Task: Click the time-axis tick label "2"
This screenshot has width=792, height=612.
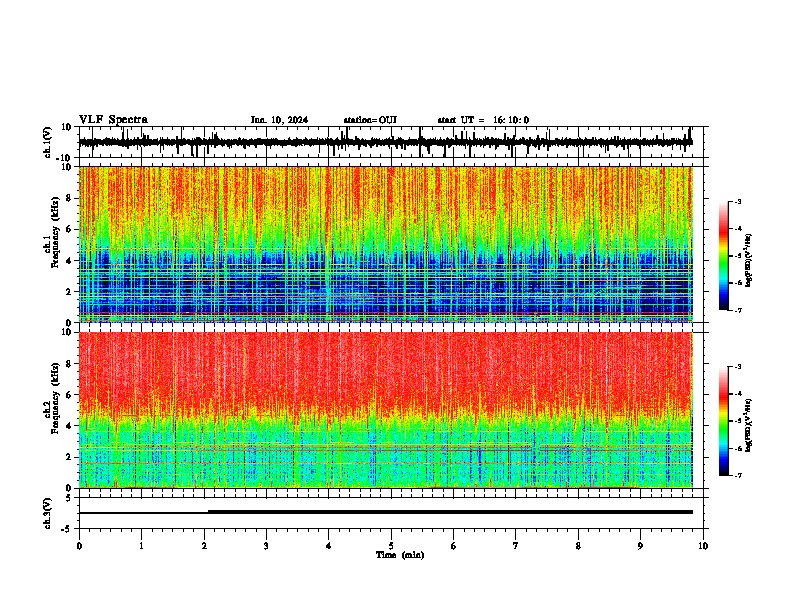Action: click(204, 546)
